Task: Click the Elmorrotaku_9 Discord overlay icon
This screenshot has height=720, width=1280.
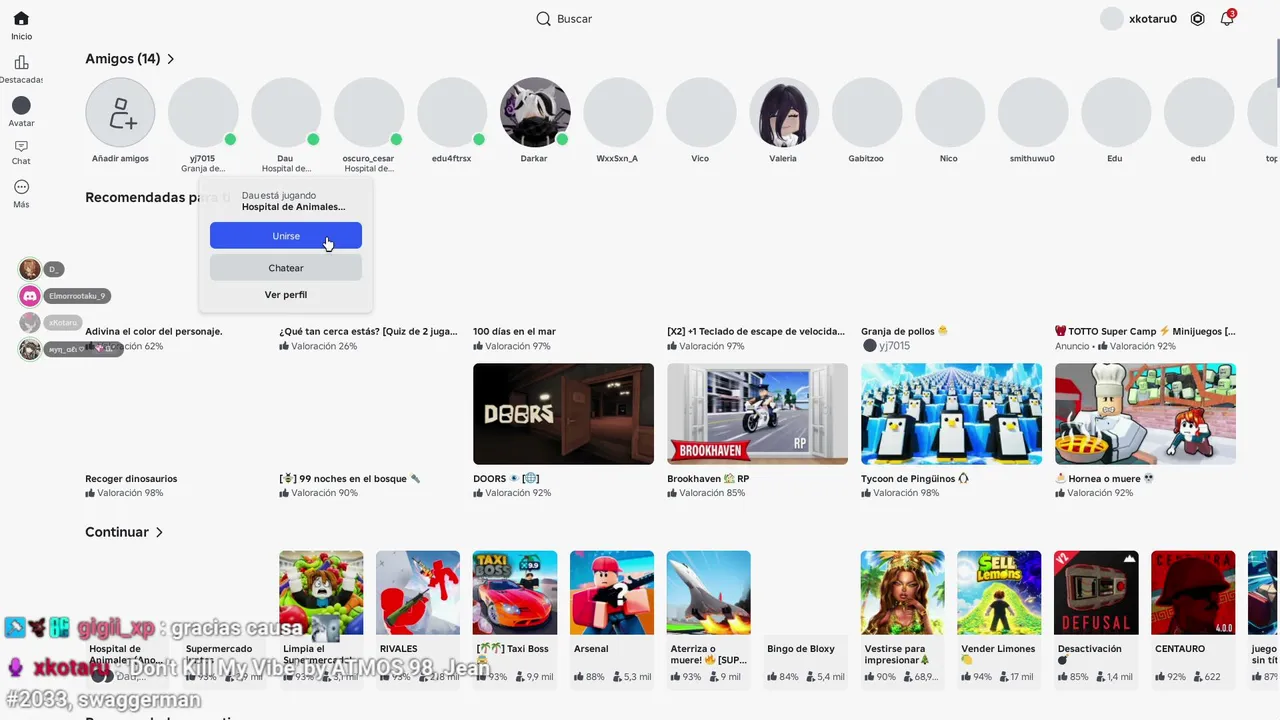Action: pos(30,296)
